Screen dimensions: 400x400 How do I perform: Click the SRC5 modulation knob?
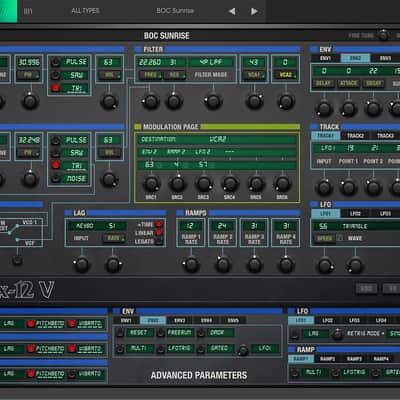click(x=256, y=184)
